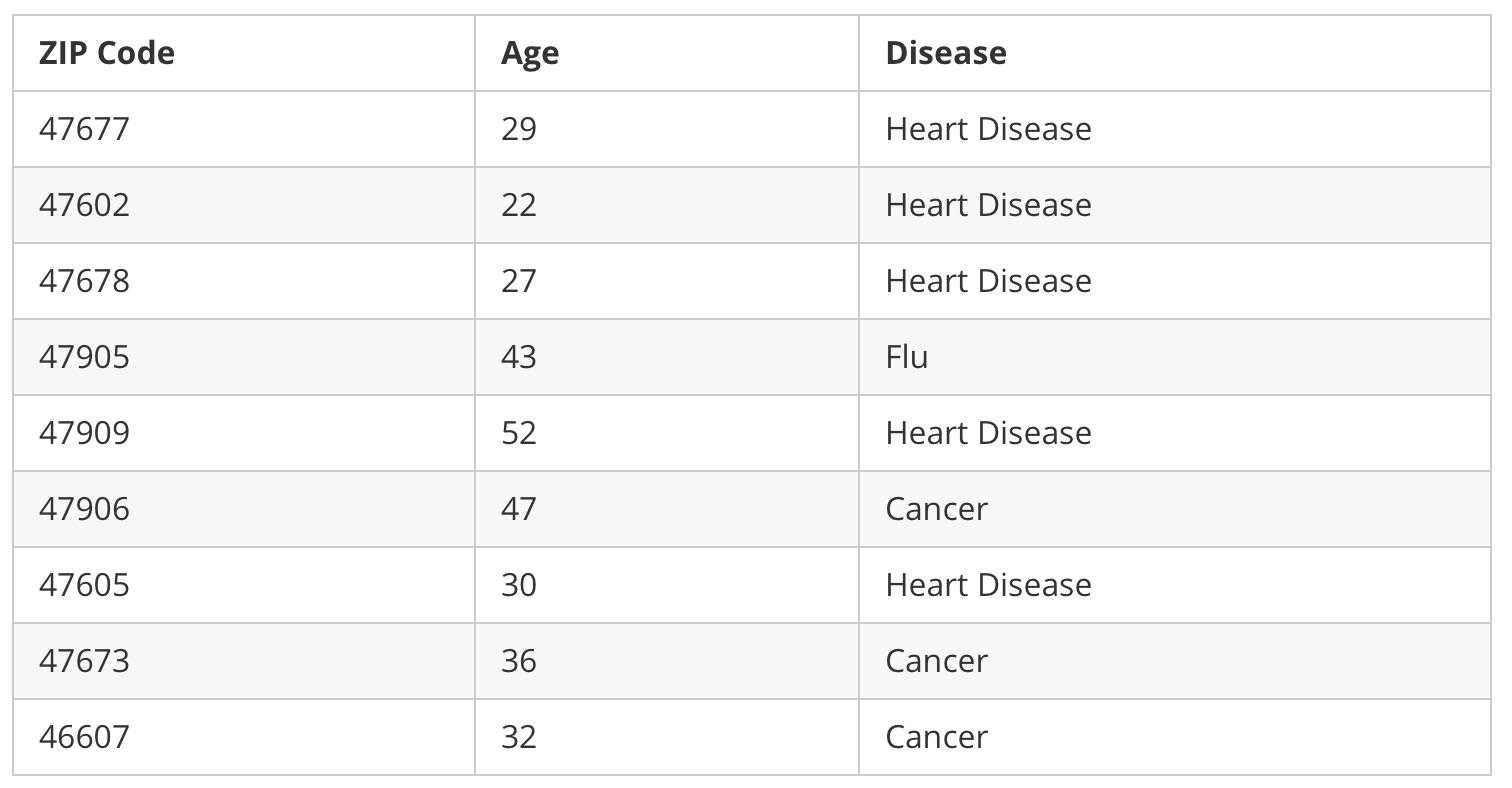Select the ZIP code cell 47602
Screen dimensions: 1512x788
point(84,205)
